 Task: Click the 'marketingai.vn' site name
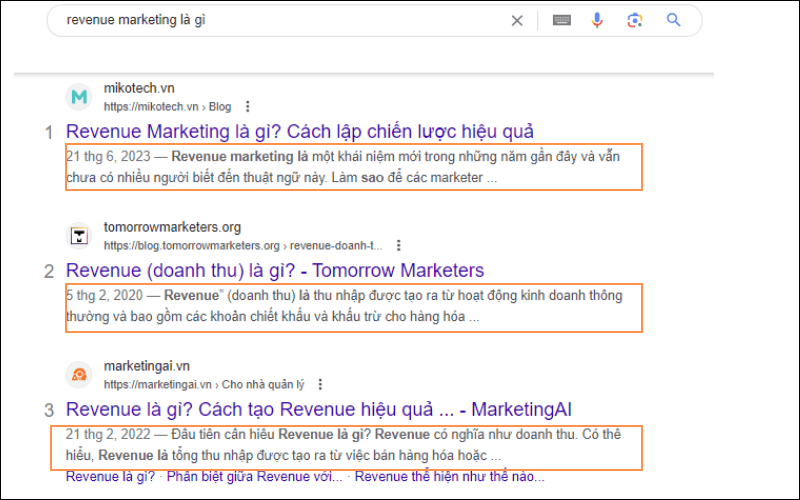tap(147, 366)
